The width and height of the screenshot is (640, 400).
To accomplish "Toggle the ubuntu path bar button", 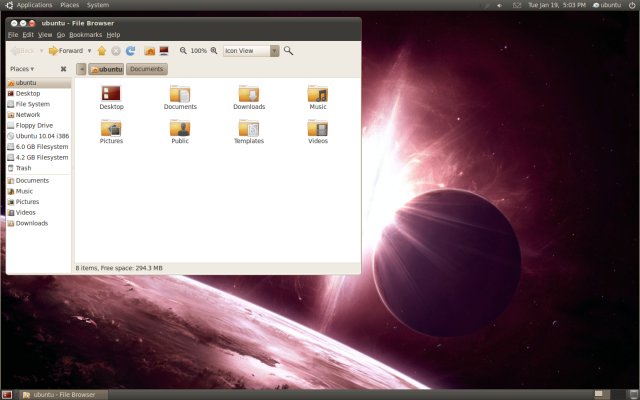I will [x=106, y=69].
